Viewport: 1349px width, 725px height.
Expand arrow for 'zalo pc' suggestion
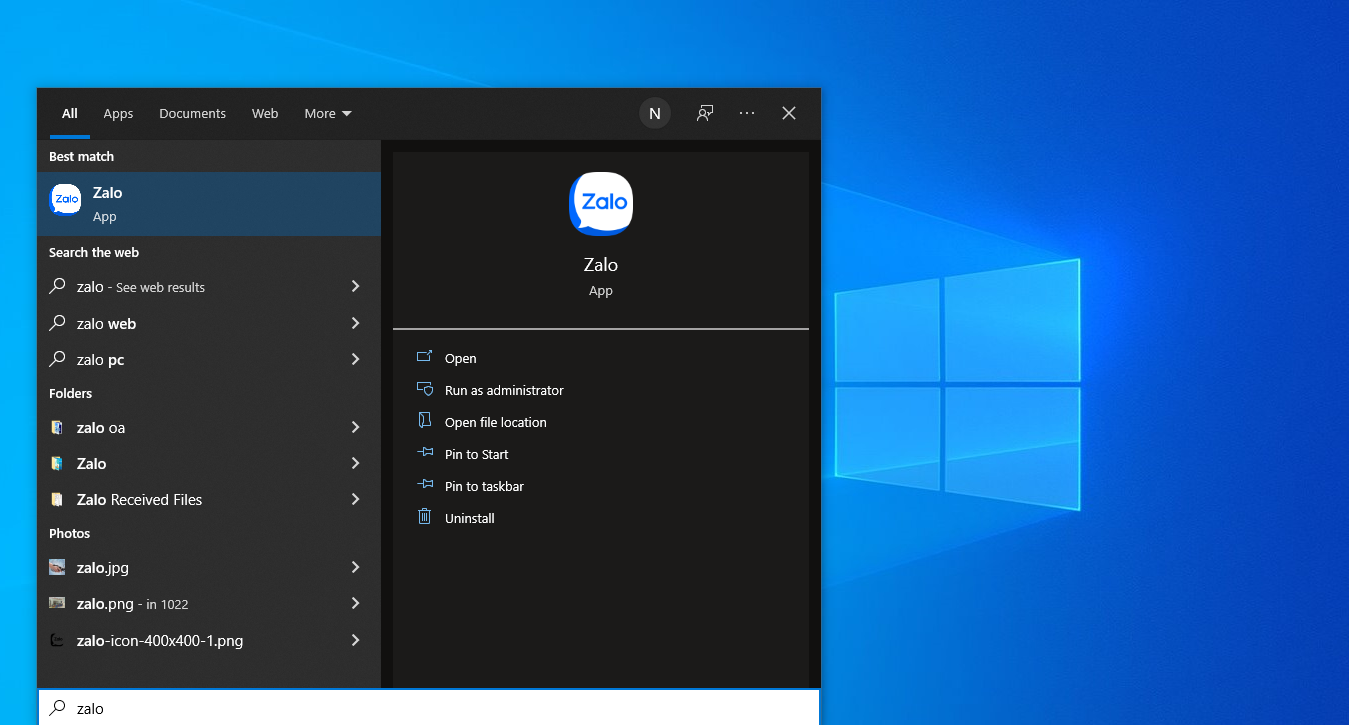coord(355,359)
